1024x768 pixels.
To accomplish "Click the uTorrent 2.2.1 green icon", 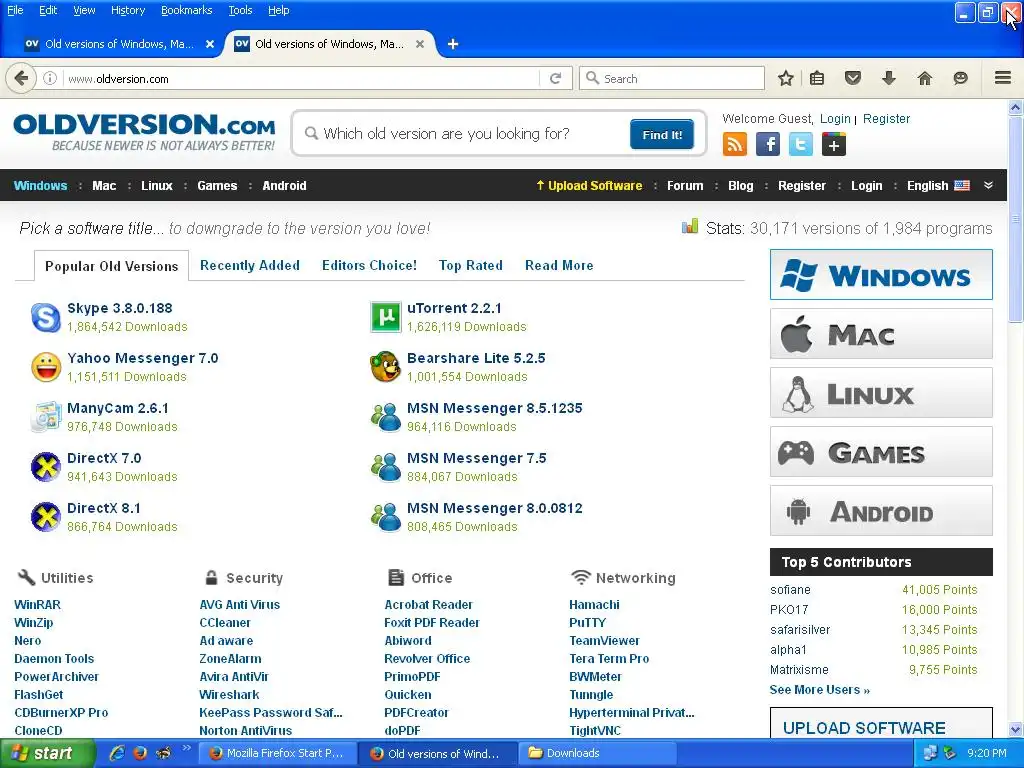I will (385, 317).
